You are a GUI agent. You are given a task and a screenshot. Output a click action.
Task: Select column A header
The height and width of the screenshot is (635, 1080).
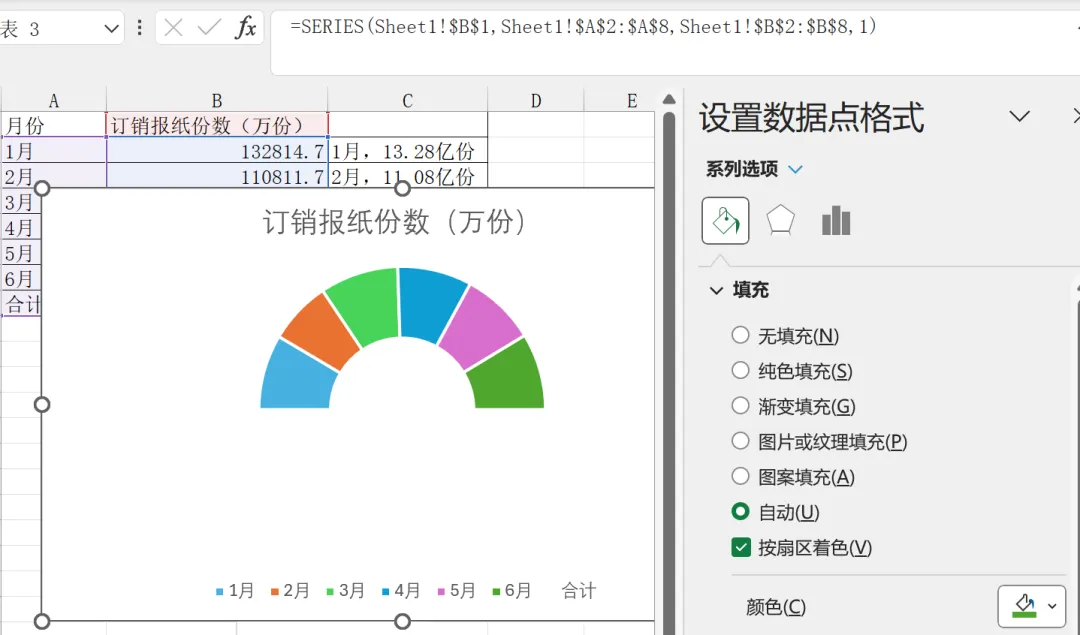coord(54,101)
